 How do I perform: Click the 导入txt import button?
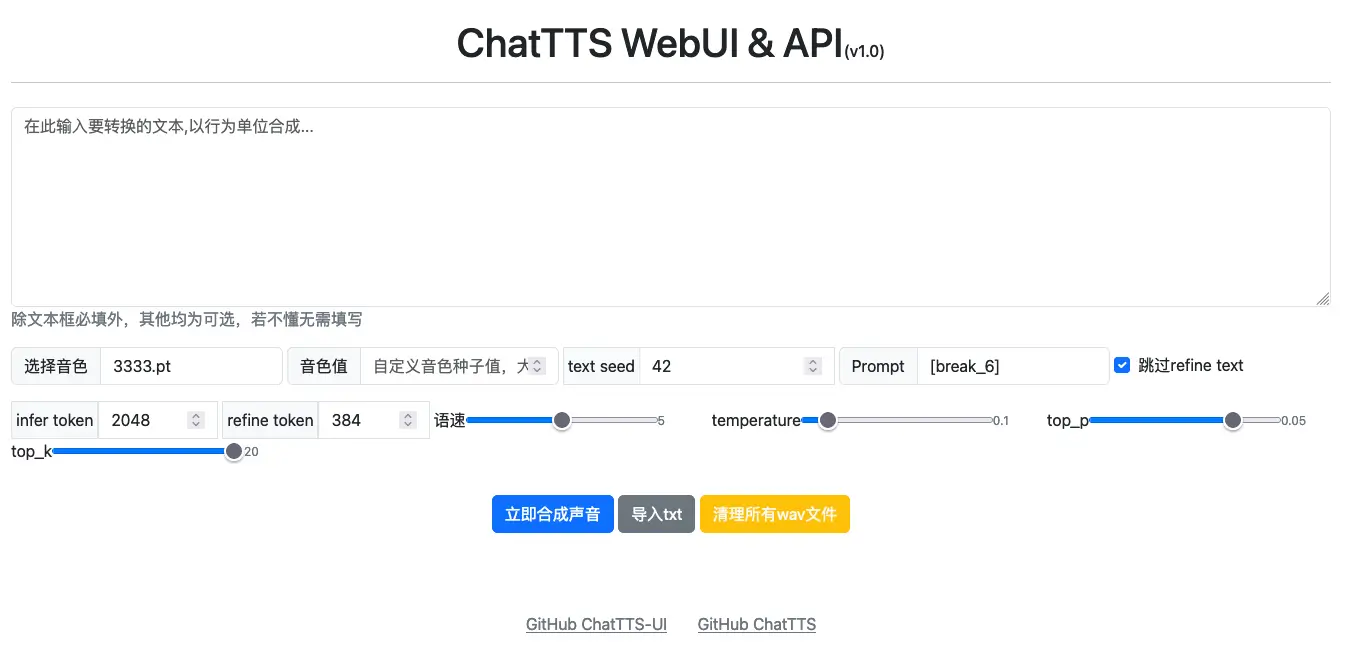point(656,514)
